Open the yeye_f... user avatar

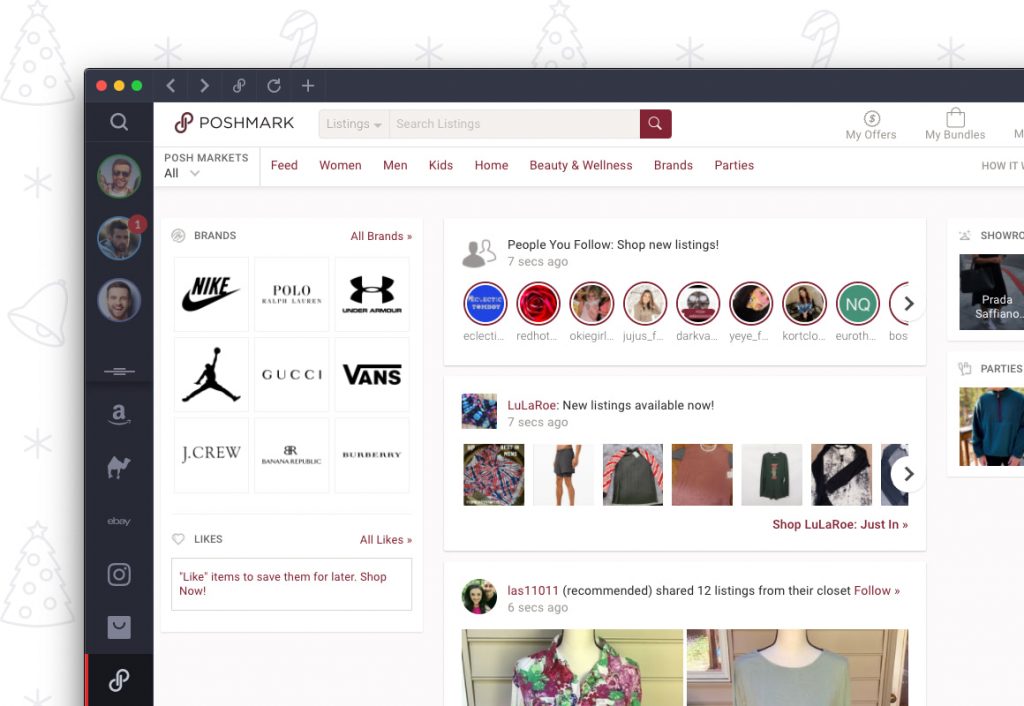pos(751,304)
